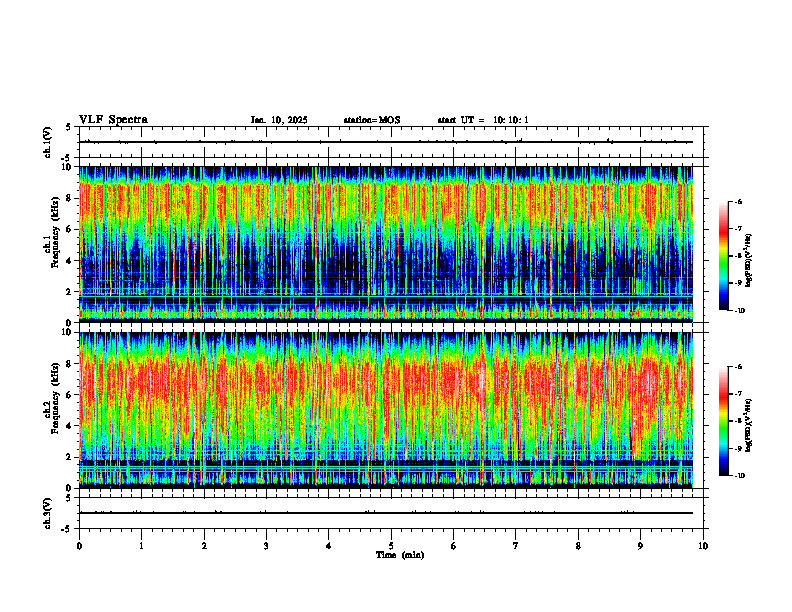792x612 pixels.
Task: Click time-axis tick label "5"
Action: point(391,546)
